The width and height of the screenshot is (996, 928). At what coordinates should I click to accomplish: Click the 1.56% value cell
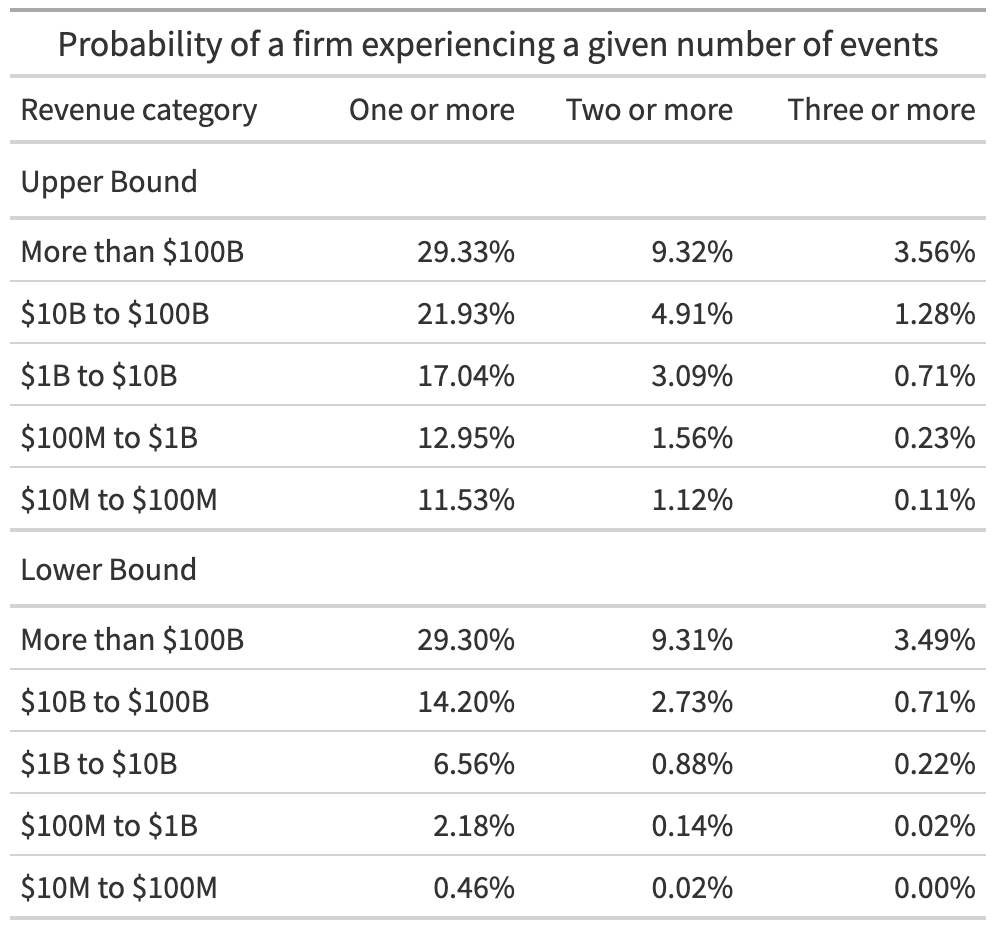[x=691, y=438]
